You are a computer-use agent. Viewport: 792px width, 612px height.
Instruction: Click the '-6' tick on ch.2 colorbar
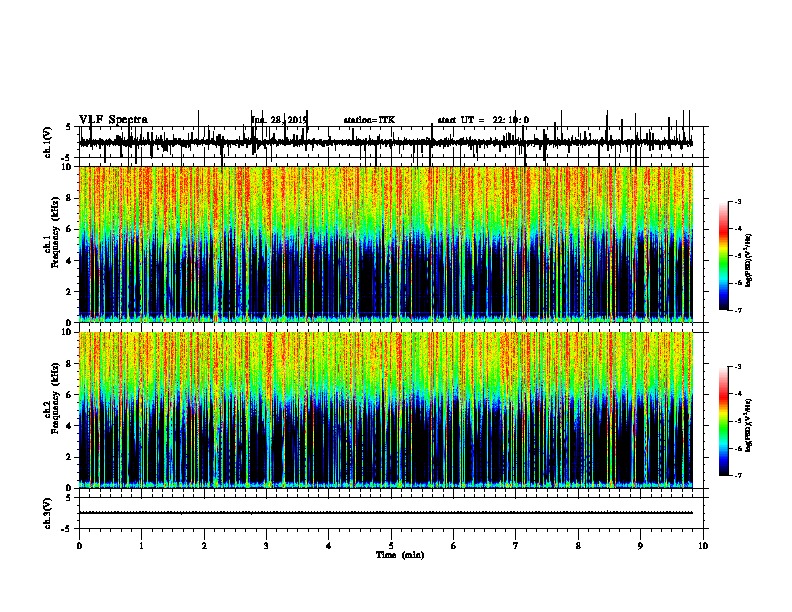tap(737, 448)
